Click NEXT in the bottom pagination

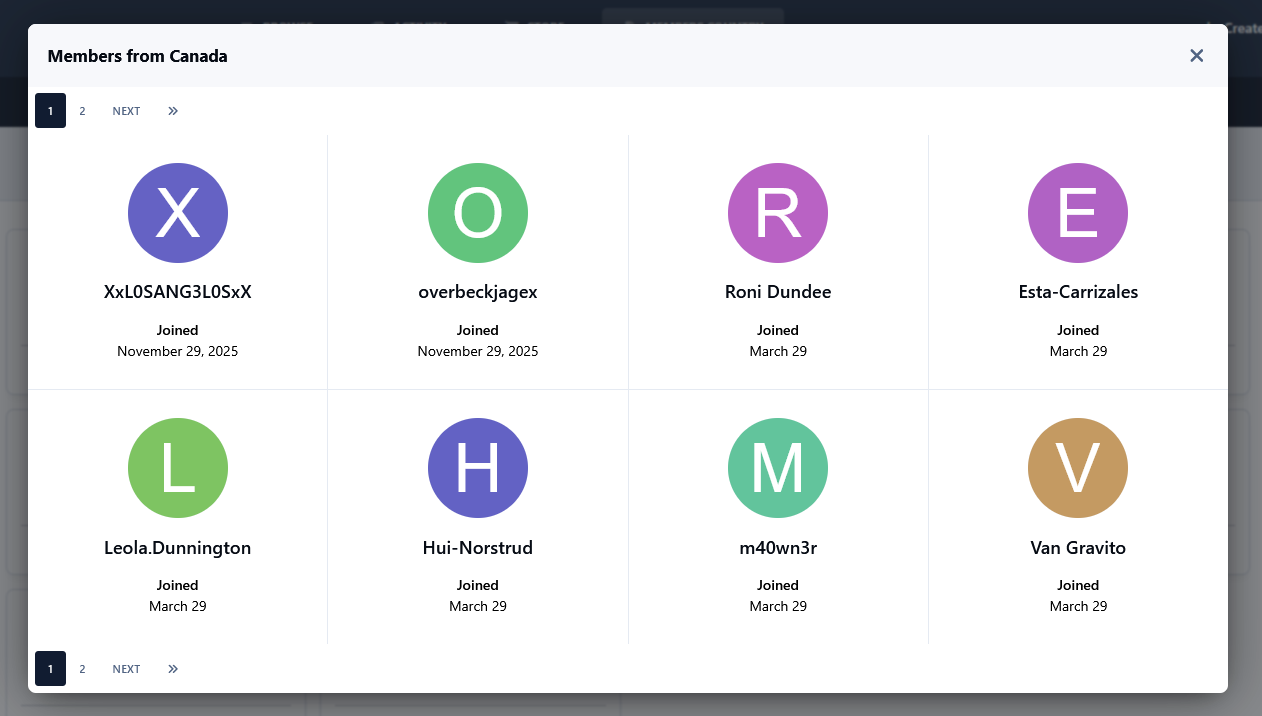[126, 669]
